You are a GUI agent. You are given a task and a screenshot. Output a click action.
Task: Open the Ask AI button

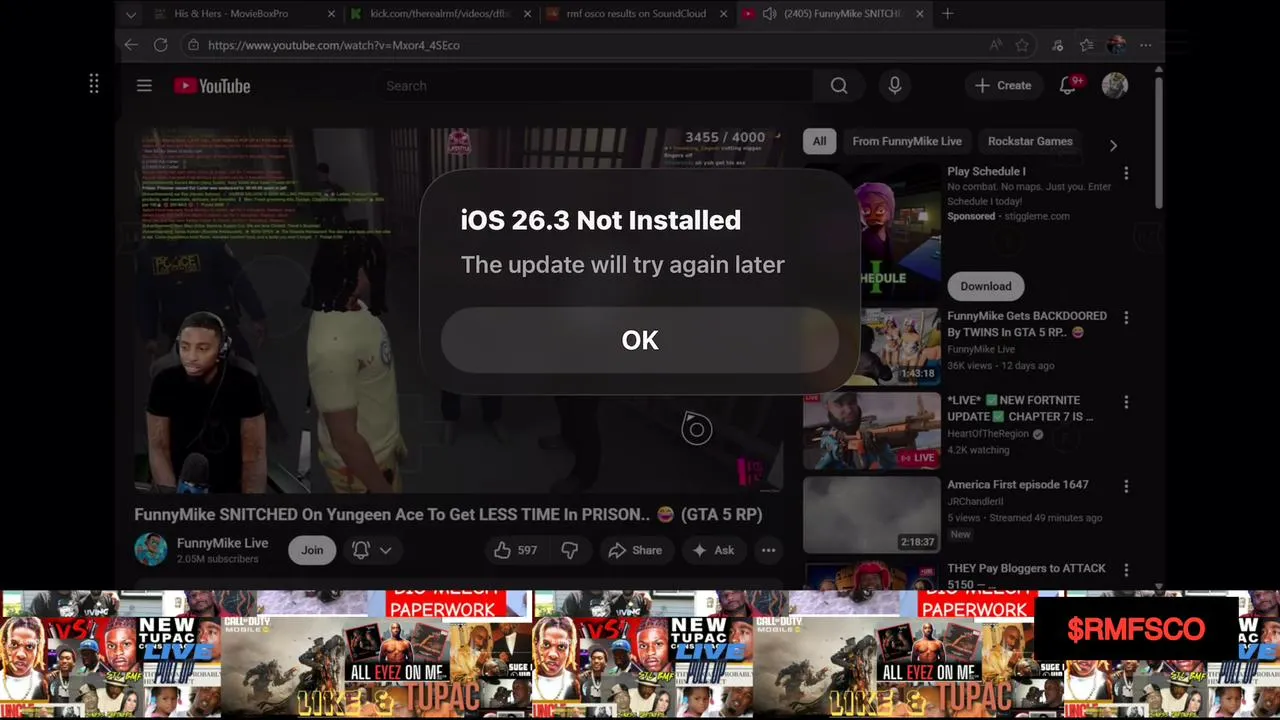[x=713, y=550]
